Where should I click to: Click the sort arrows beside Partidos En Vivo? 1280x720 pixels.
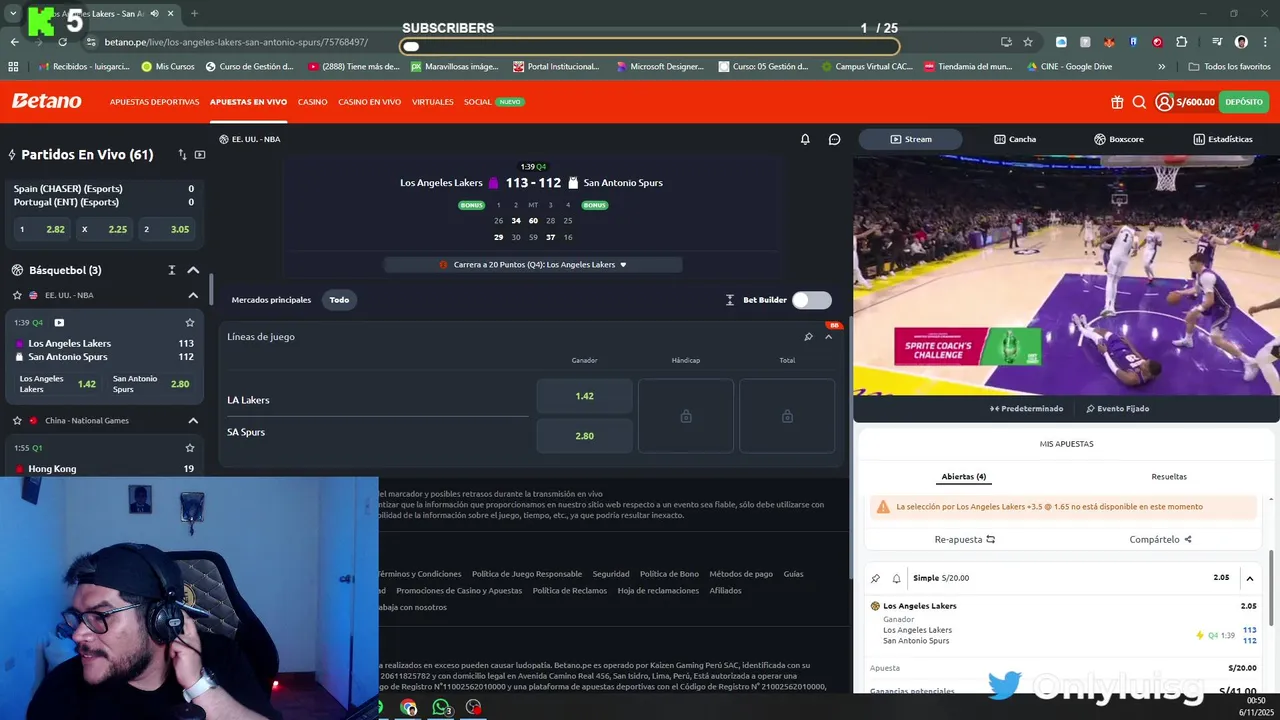[x=182, y=155]
